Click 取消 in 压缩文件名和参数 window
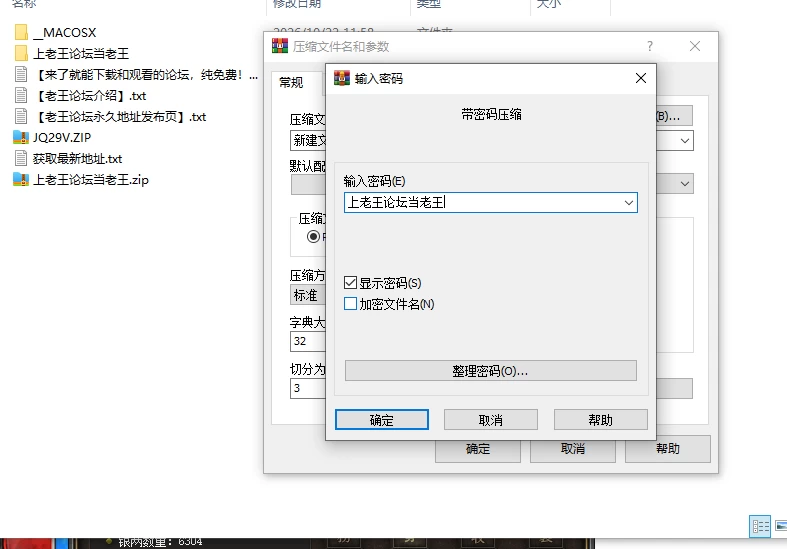 tap(573, 449)
